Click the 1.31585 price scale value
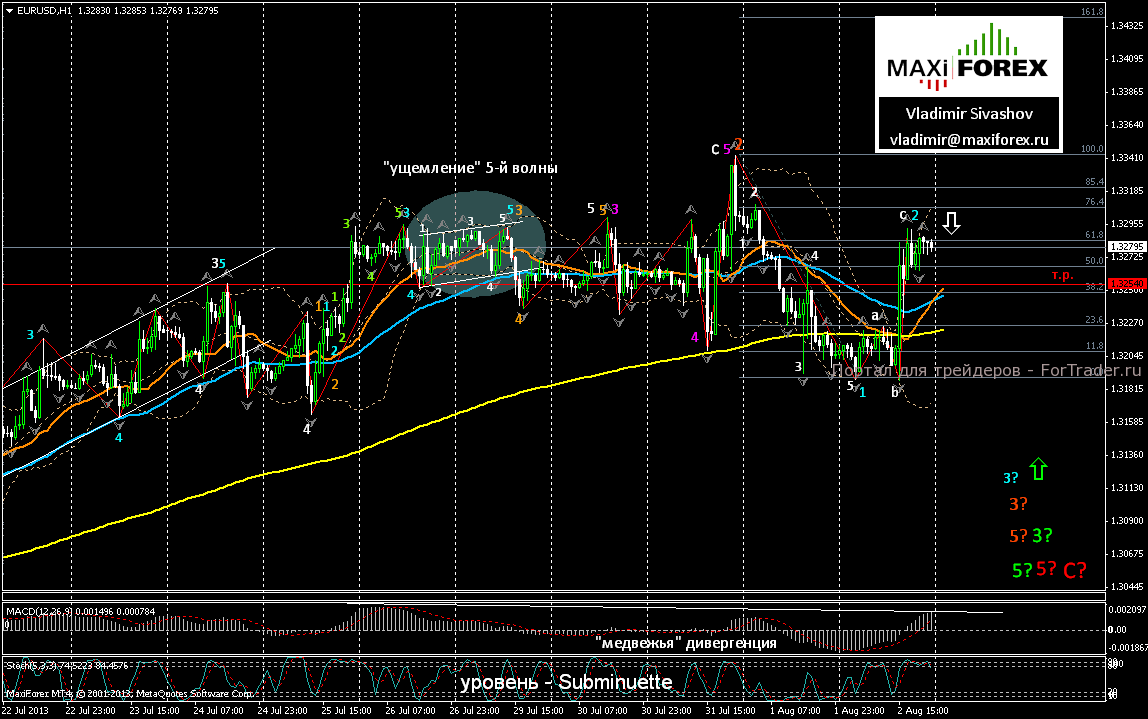This screenshot has height=719, width=1148. point(1127,421)
